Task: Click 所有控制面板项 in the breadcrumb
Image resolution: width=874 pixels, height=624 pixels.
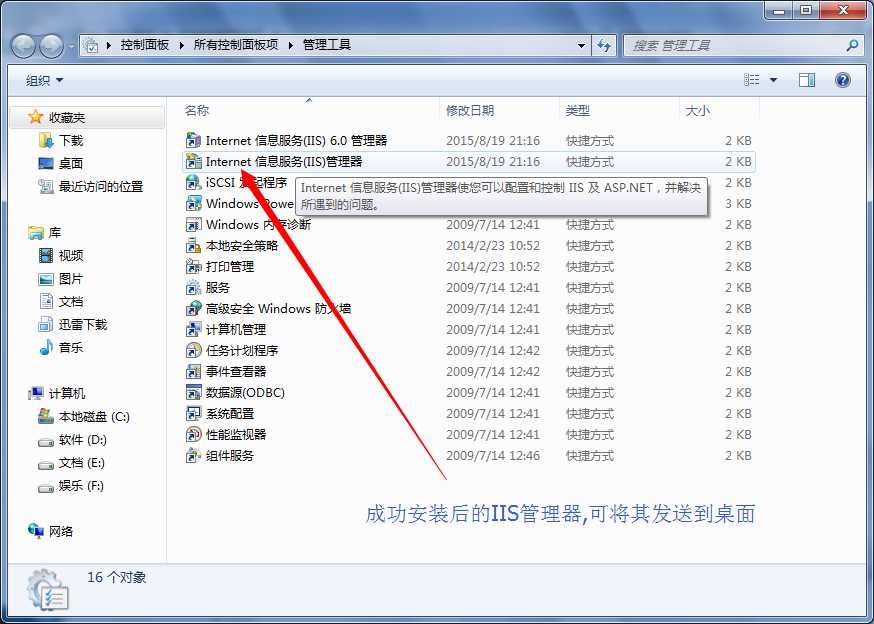Action: pos(236,45)
